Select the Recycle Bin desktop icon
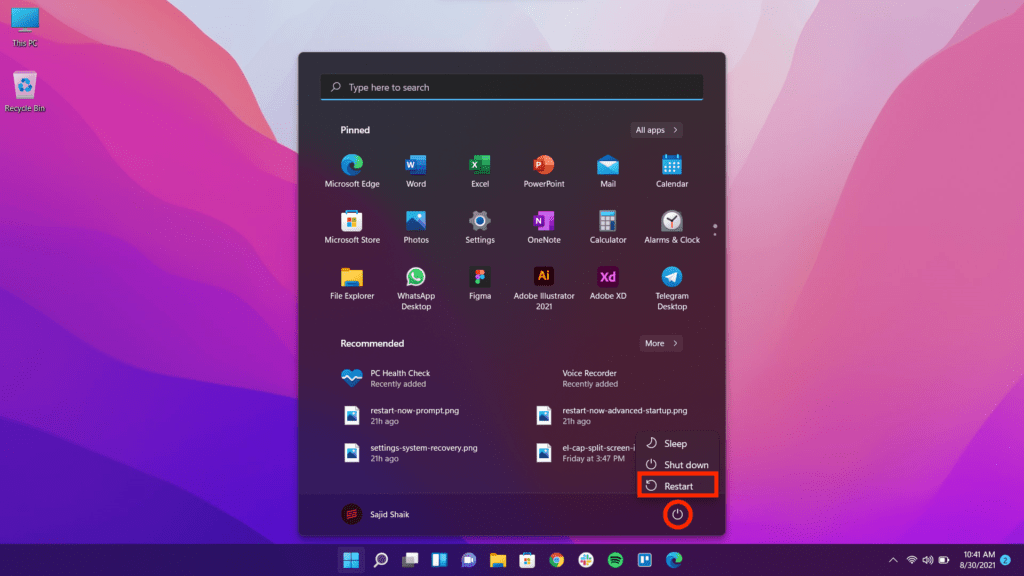The image size is (1024, 576). (25, 92)
